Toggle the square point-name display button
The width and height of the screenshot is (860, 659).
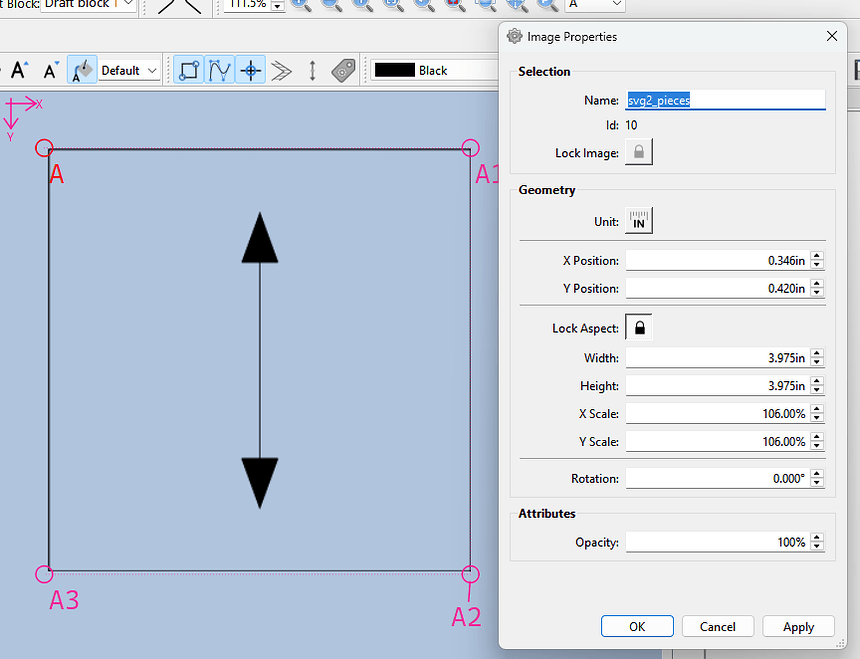pos(189,70)
